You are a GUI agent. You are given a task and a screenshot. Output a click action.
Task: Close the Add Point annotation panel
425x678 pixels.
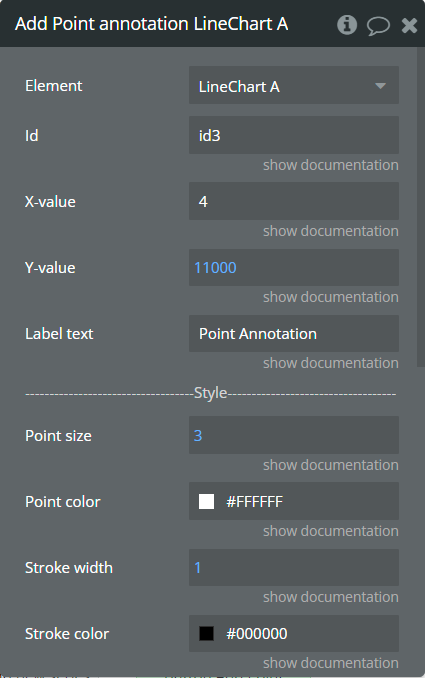(409, 26)
